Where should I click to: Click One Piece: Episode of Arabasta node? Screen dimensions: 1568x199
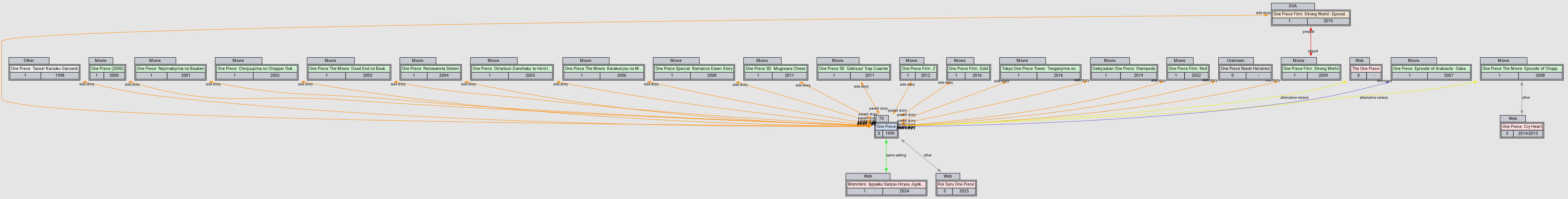tap(1430, 69)
